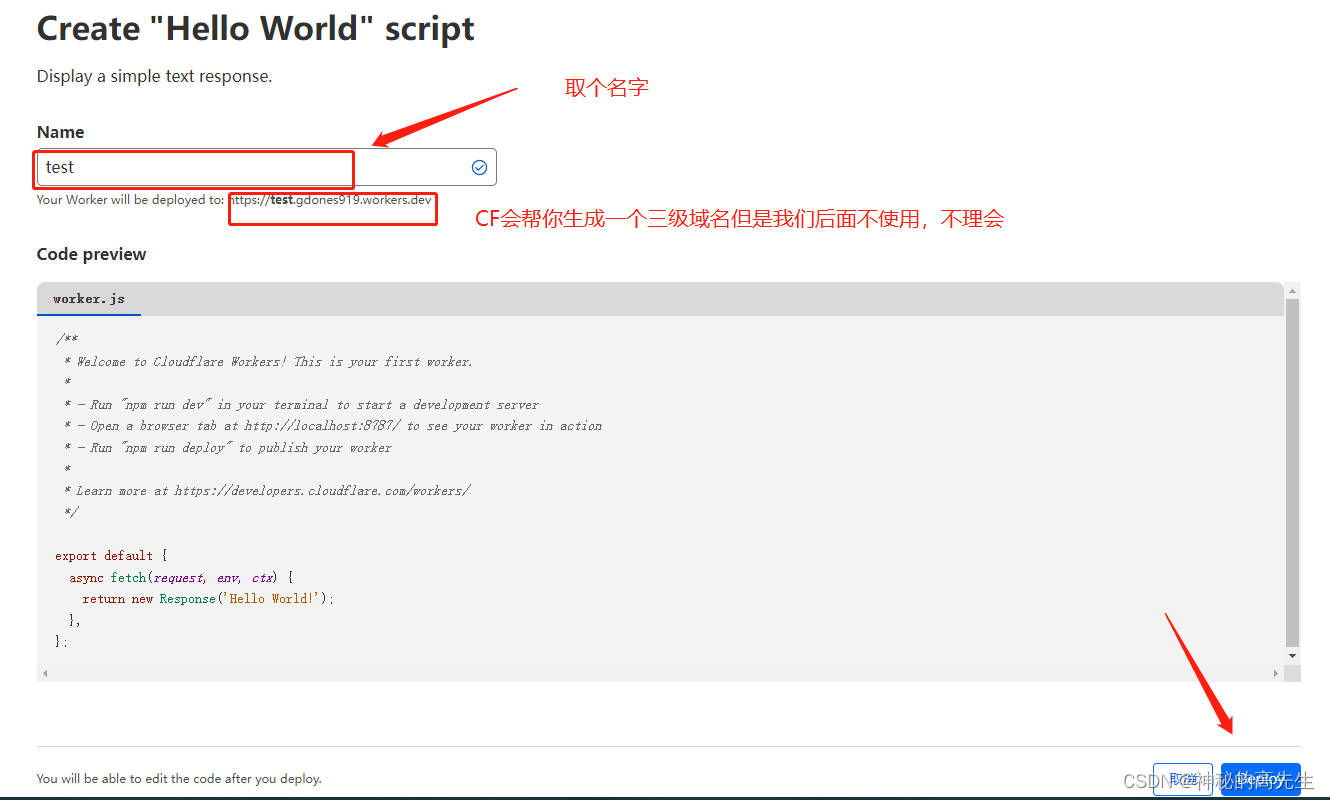Click "You will be able to edit the code" note
The height and width of the screenshot is (800, 1330).
pyautogui.click(x=179, y=778)
